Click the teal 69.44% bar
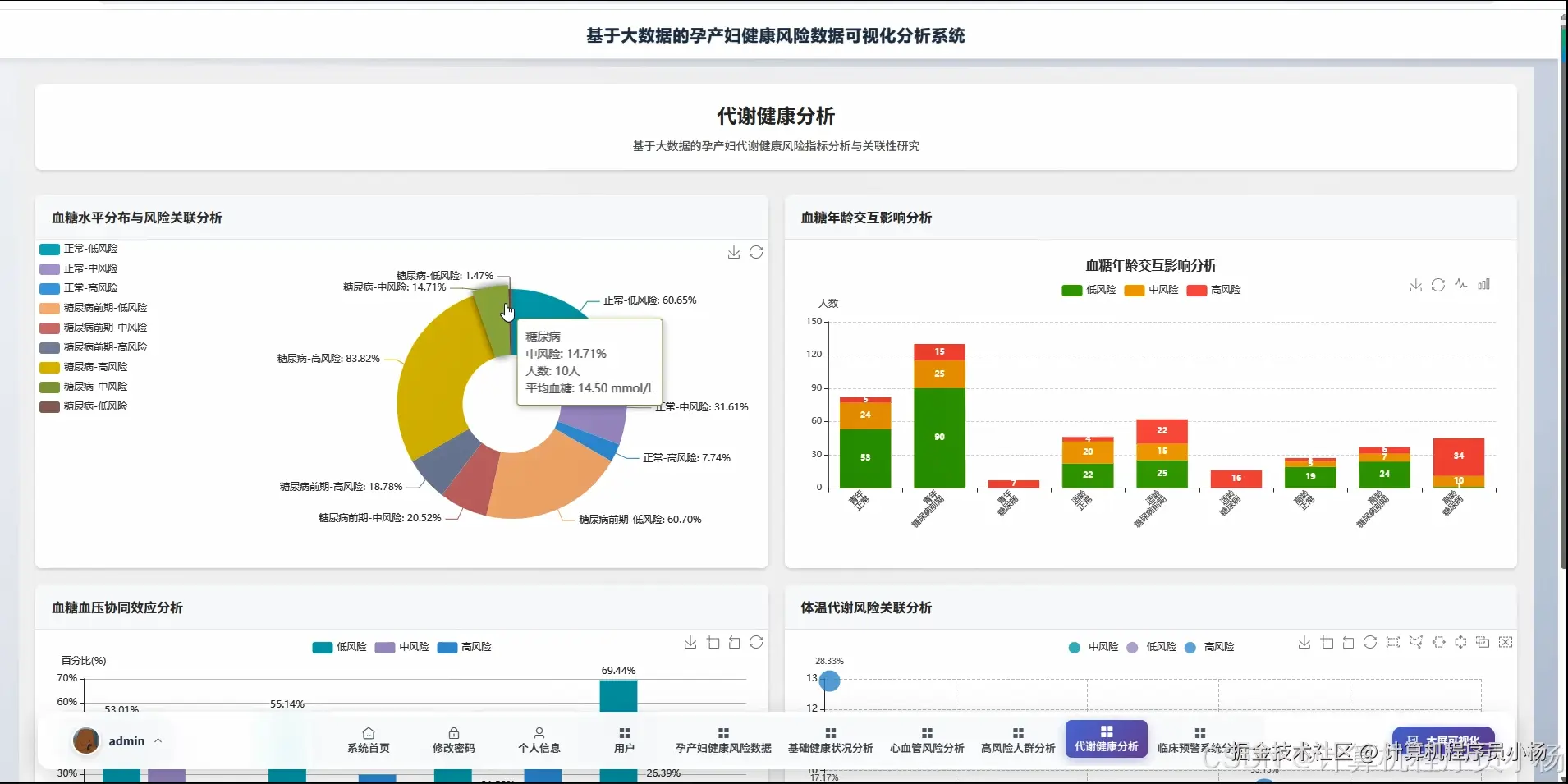1568x784 pixels. pos(618,696)
